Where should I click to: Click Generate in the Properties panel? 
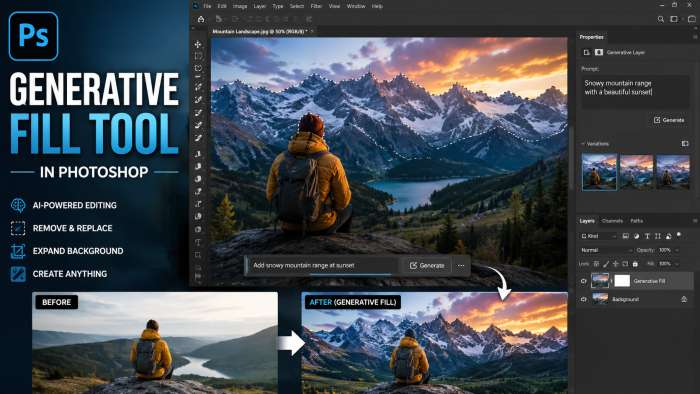[669, 120]
